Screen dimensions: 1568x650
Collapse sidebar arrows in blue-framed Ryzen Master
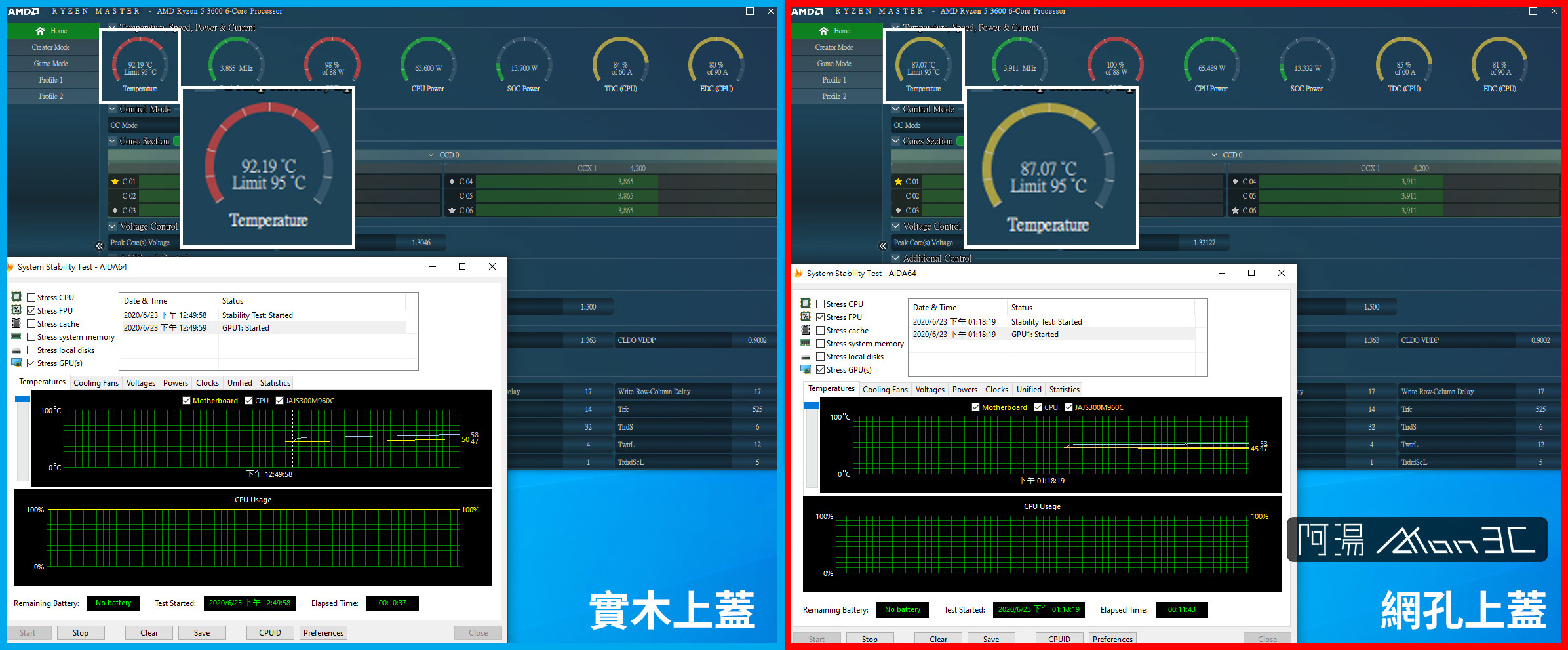click(100, 246)
